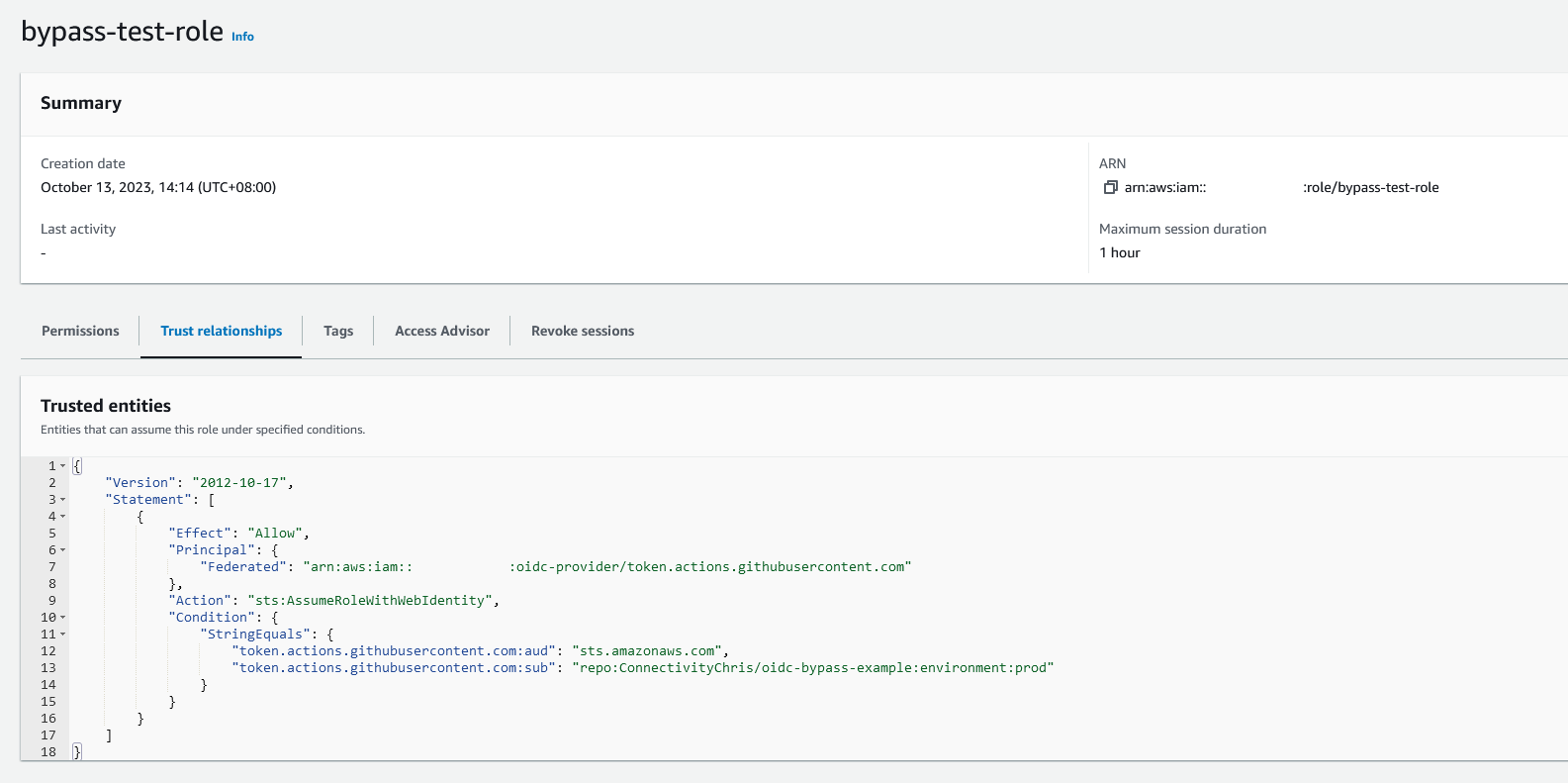1568x783 pixels.
Task: Collapse the StringEquals block at line 11
Action: tap(63, 634)
